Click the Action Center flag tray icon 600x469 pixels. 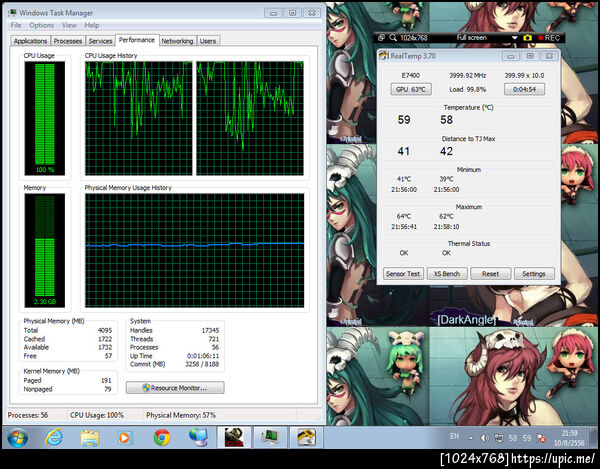[x=541, y=438]
